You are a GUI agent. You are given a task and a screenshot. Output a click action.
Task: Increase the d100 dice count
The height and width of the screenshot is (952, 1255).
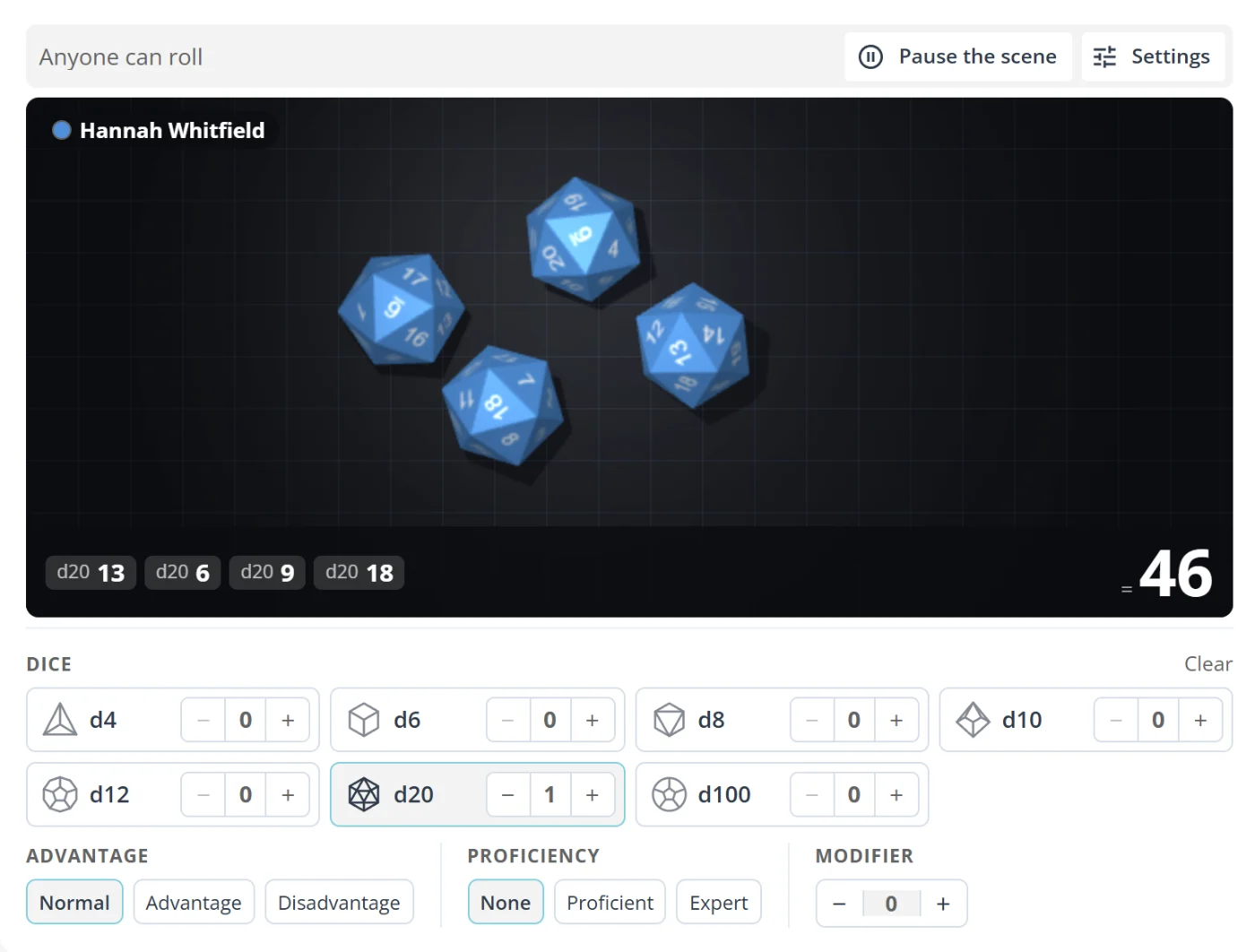(x=896, y=794)
